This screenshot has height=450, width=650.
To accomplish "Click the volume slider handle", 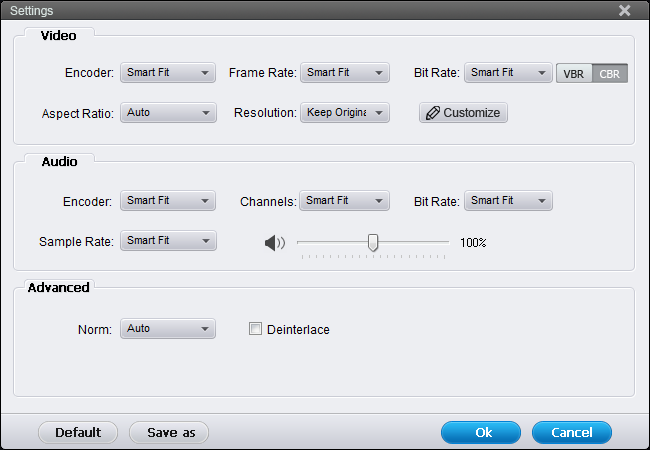I will pos(373,242).
